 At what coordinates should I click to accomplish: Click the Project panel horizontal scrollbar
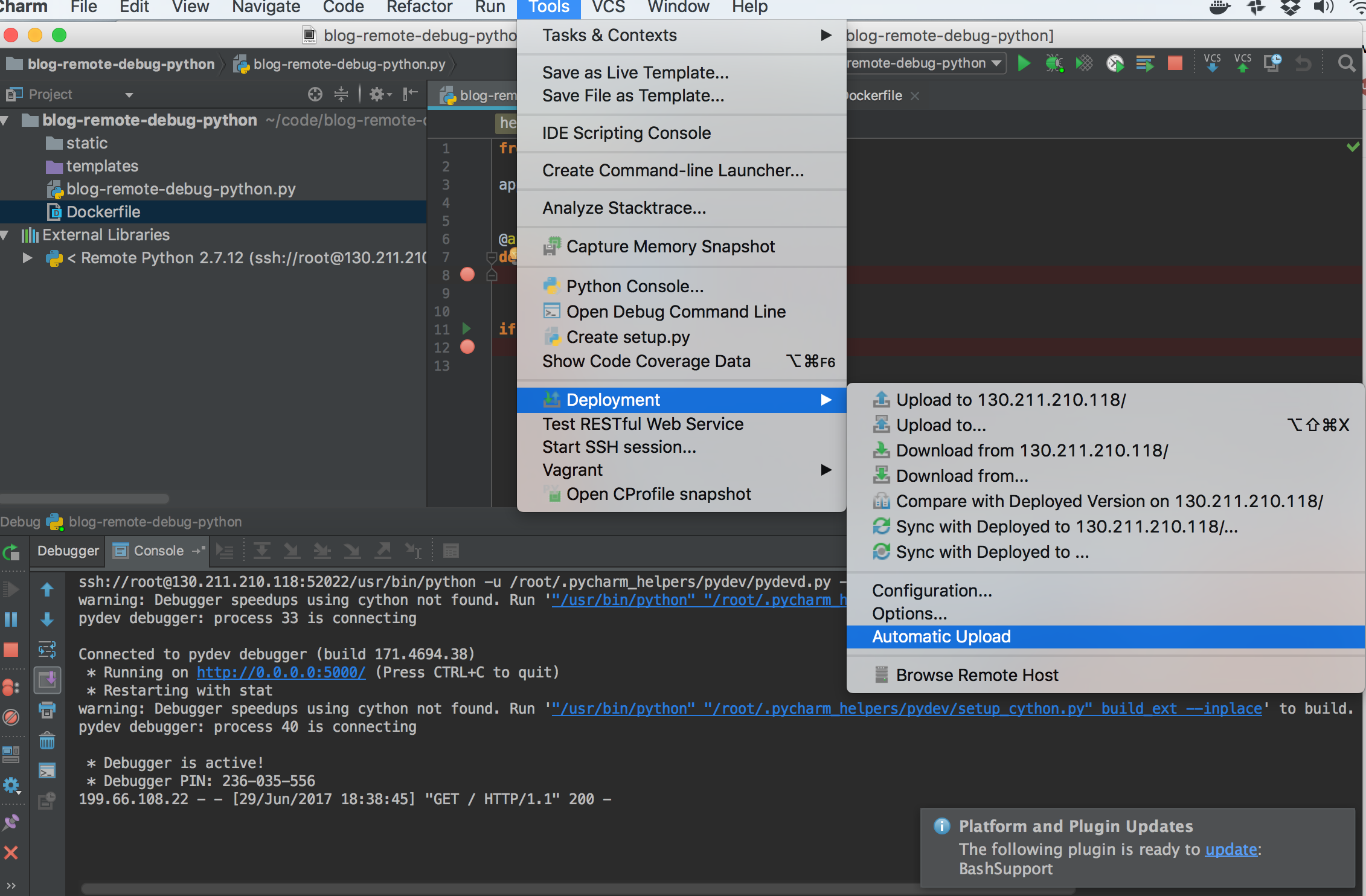pos(85,499)
